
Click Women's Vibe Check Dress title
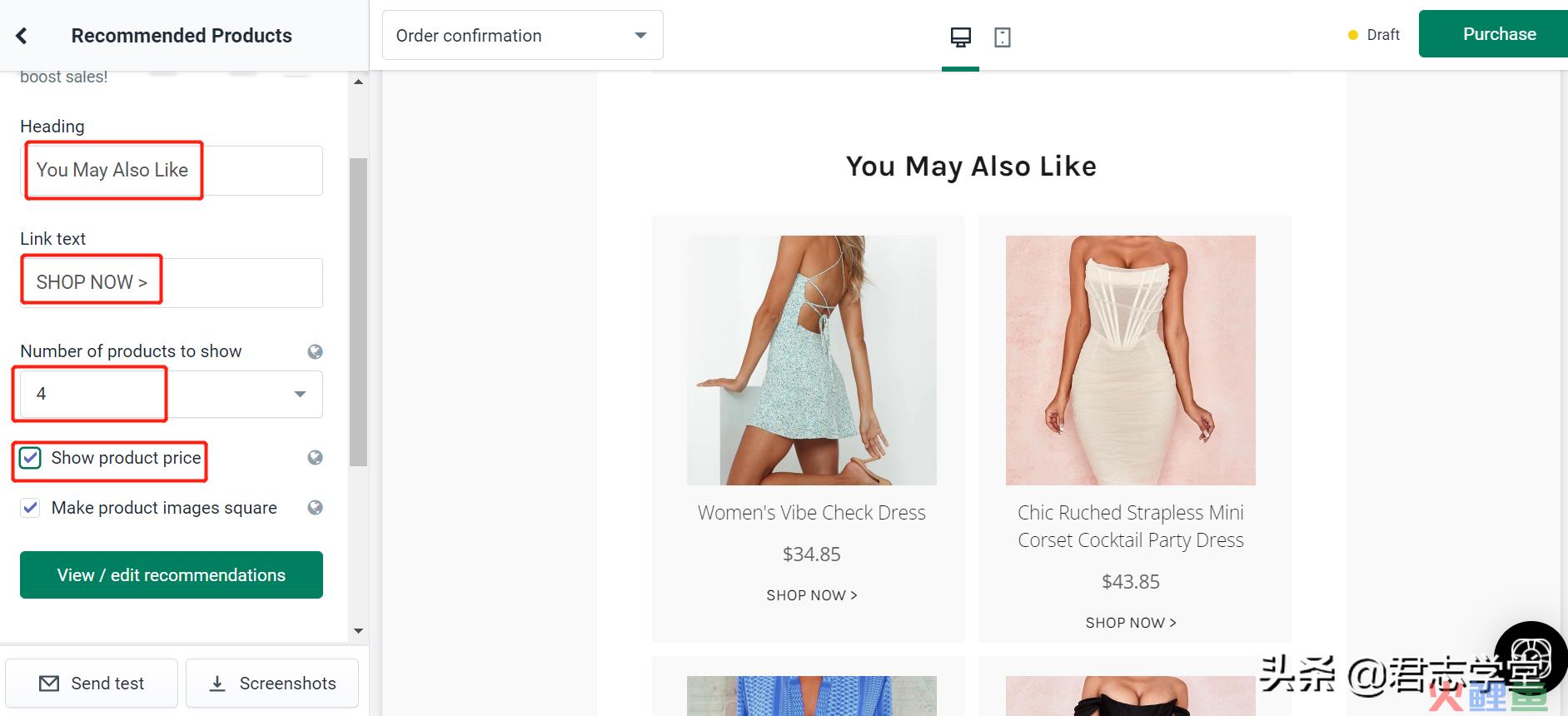(812, 513)
